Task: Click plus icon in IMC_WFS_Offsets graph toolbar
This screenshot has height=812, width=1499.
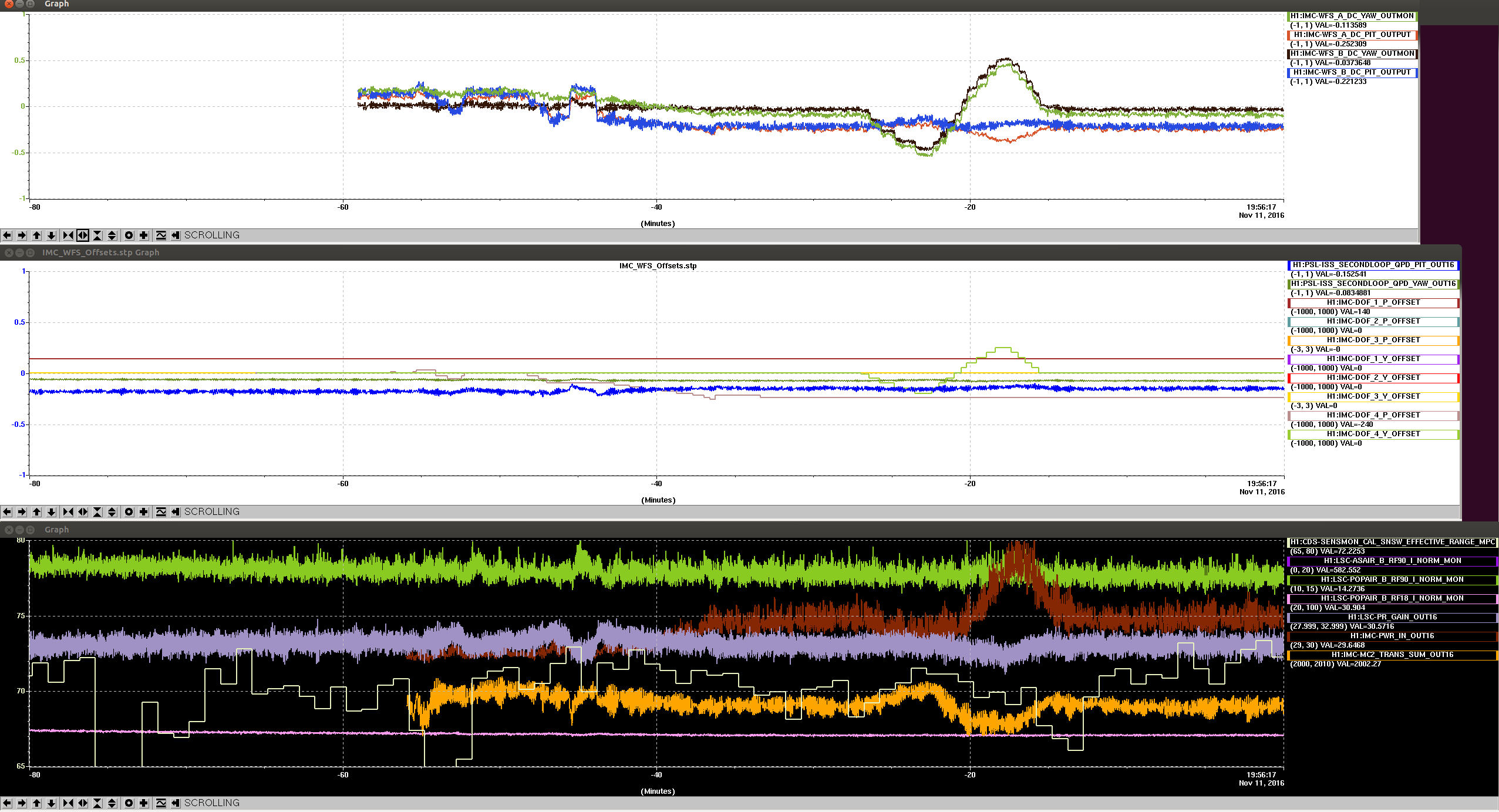Action: click(144, 512)
